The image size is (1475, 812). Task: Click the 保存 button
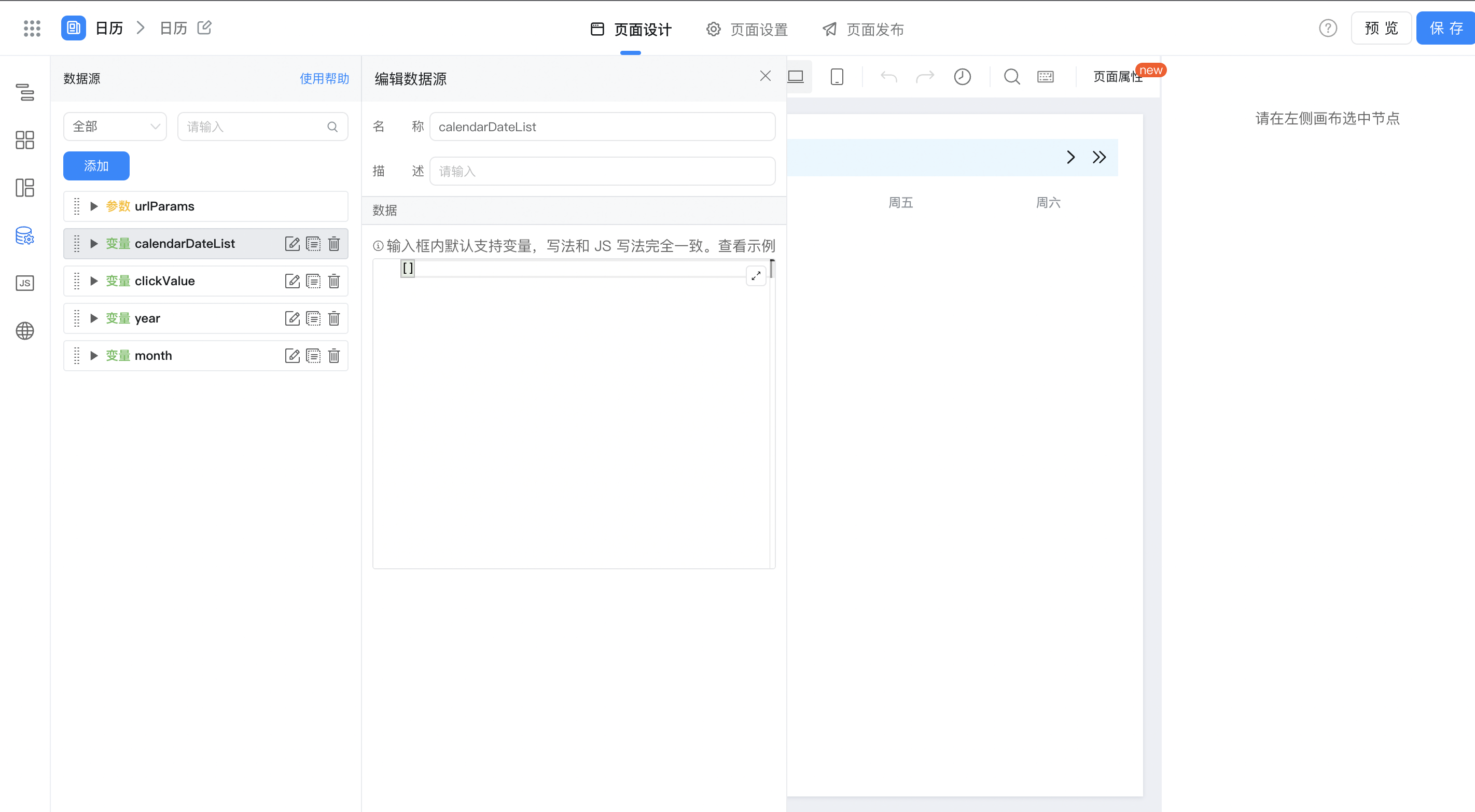pyautogui.click(x=1445, y=28)
